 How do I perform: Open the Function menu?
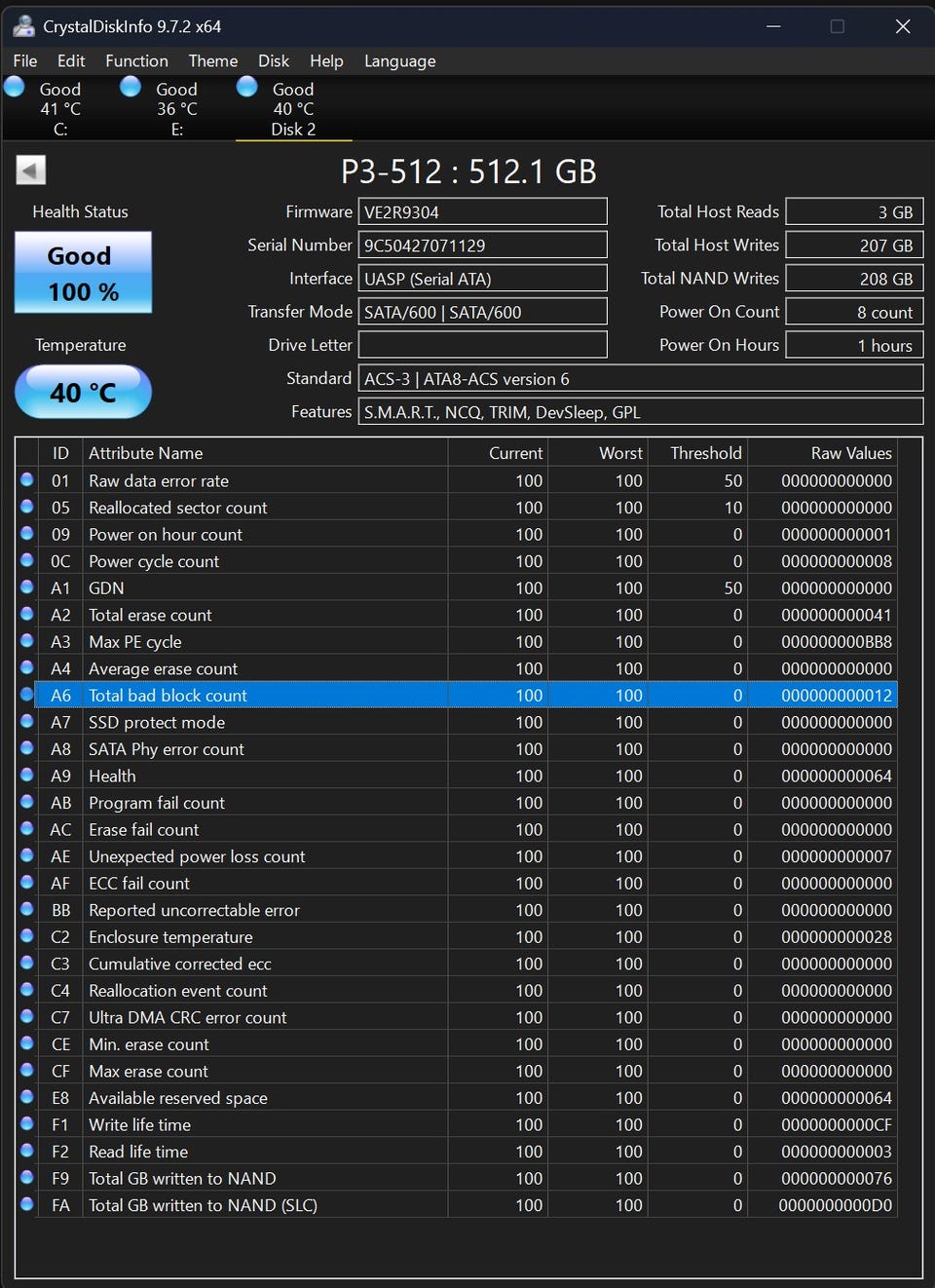pos(136,60)
